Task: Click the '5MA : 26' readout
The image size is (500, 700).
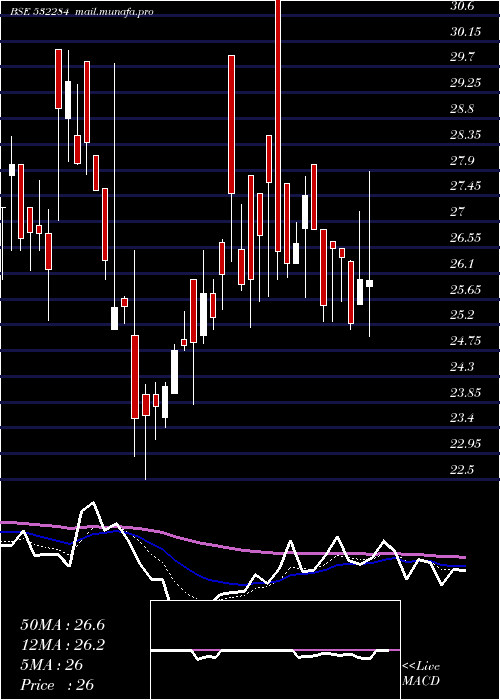Action: pos(52,665)
